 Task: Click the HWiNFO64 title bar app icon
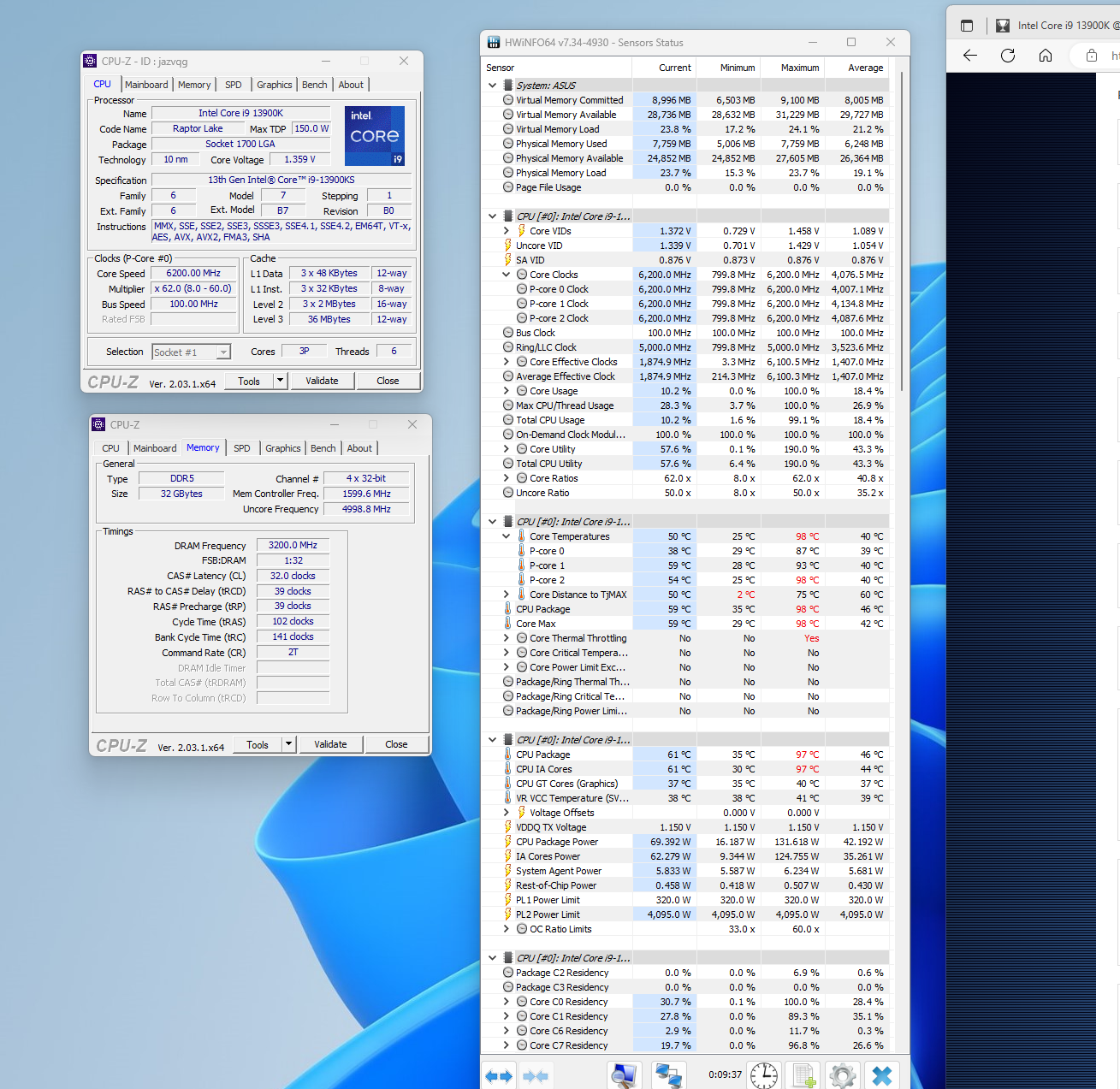494,42
